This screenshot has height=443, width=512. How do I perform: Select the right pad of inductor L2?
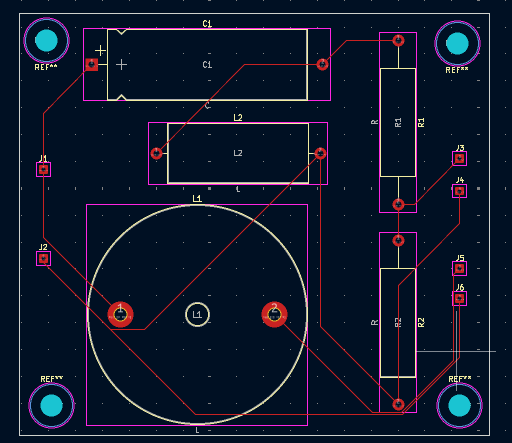coord(320,153)
